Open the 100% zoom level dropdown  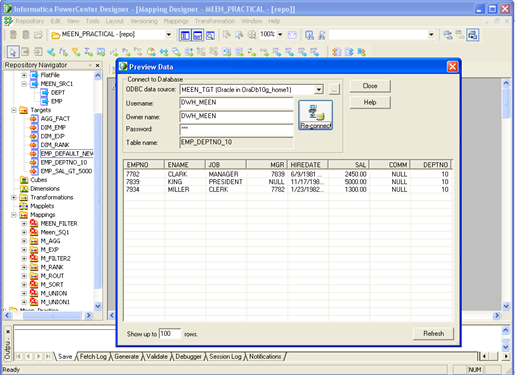tap(280, 34)
